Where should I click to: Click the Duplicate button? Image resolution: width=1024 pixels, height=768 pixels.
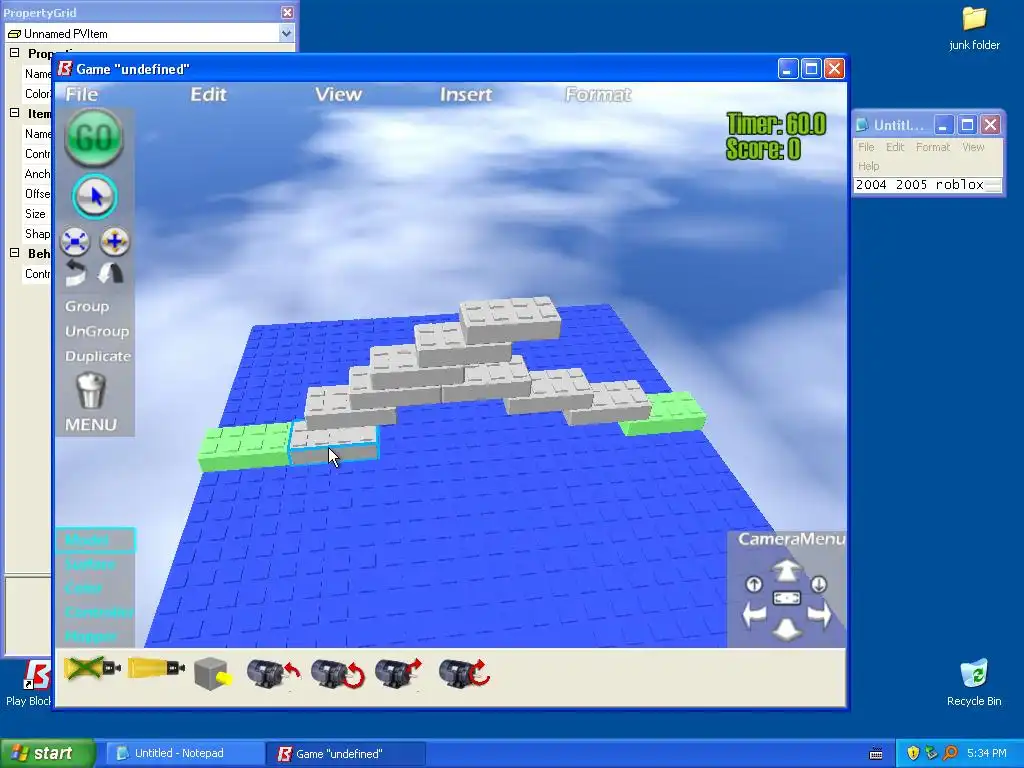(98, 356)
